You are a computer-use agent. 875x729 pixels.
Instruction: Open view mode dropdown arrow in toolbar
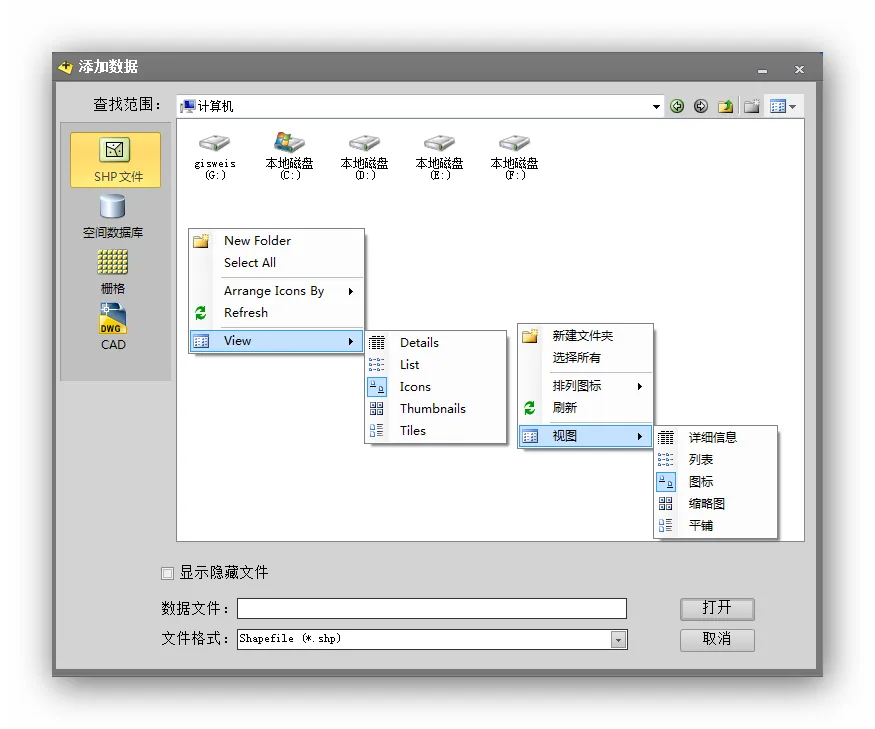coord(793,106)
